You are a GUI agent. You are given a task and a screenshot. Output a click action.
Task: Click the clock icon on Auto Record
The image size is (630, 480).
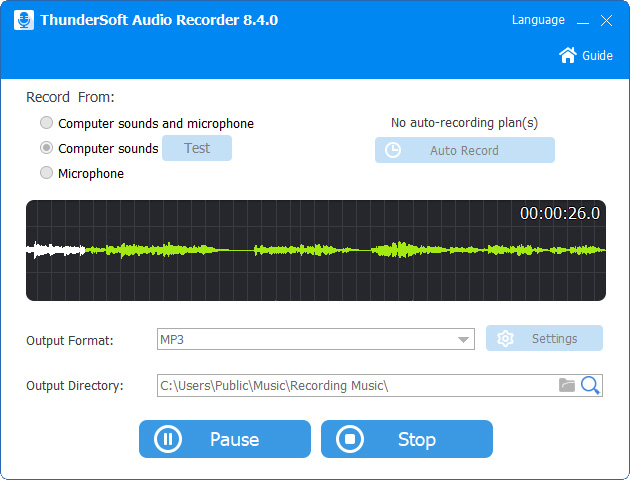pyautogui.click(x=393, y=150)
